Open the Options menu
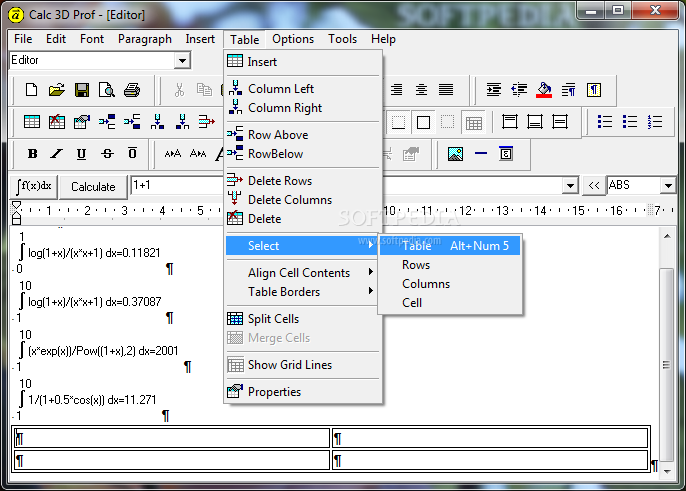 click(293, 39)
